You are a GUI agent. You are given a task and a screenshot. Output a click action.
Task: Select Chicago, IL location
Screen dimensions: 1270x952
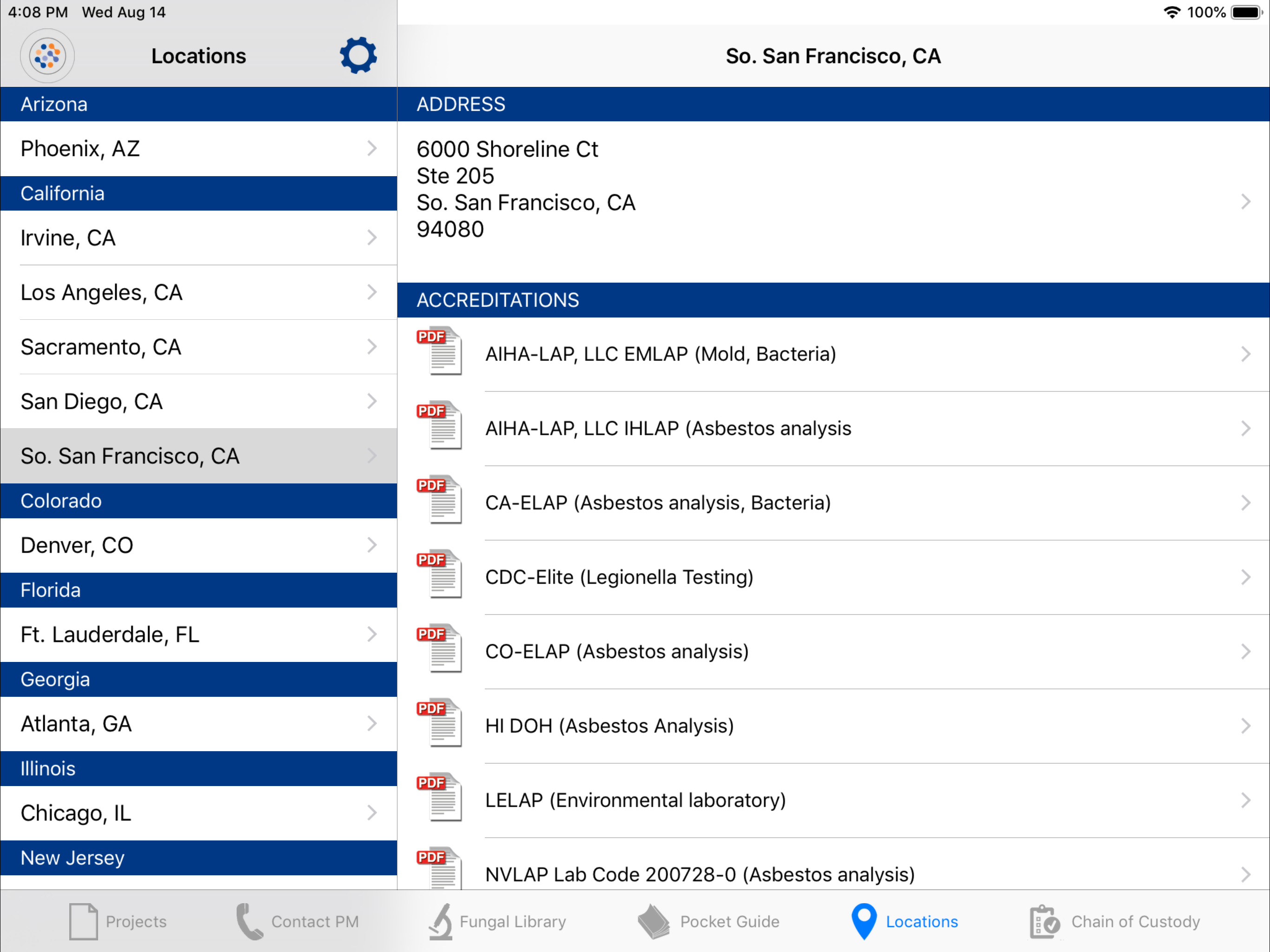point(198,813)
